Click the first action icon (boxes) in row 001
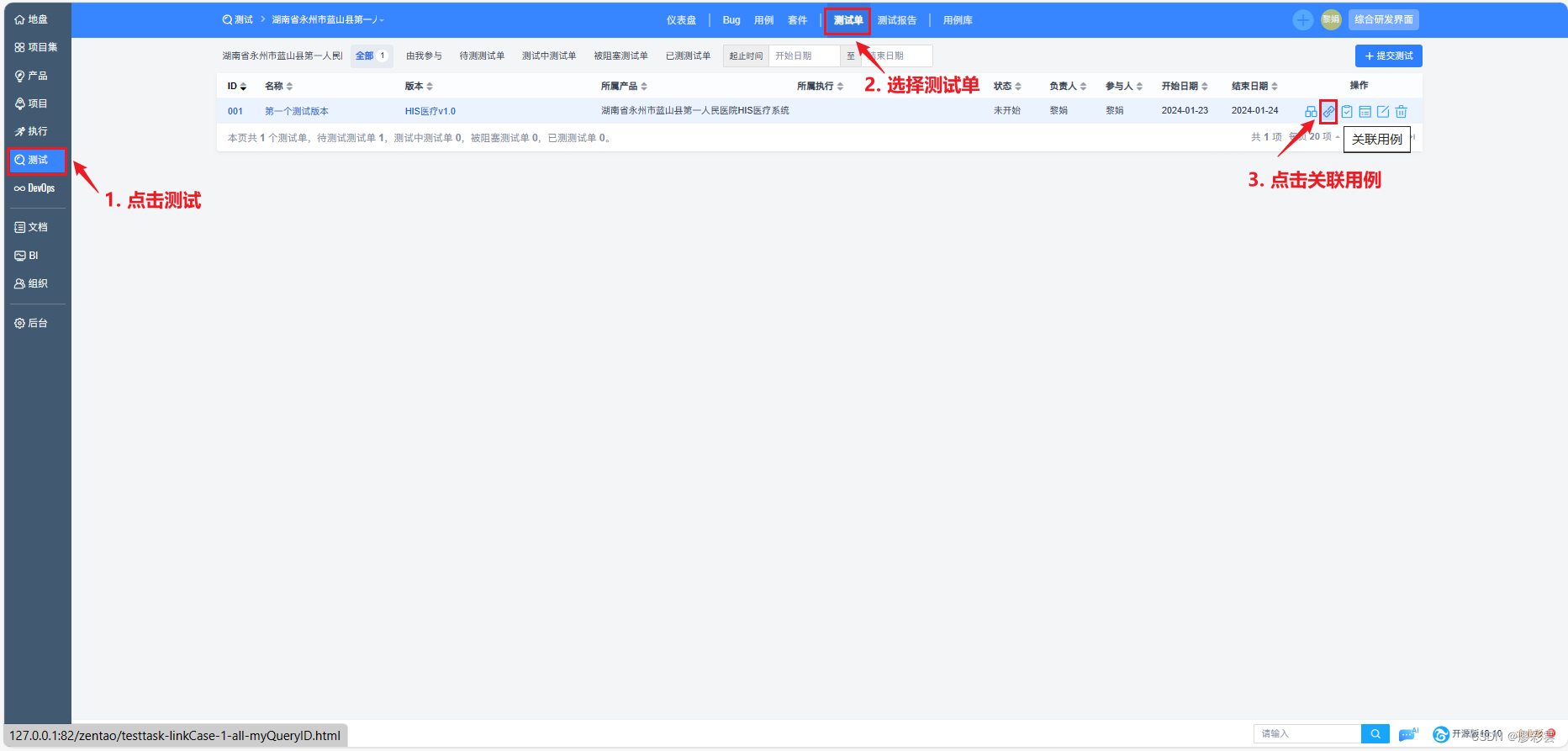 (x=1311, y=111)
